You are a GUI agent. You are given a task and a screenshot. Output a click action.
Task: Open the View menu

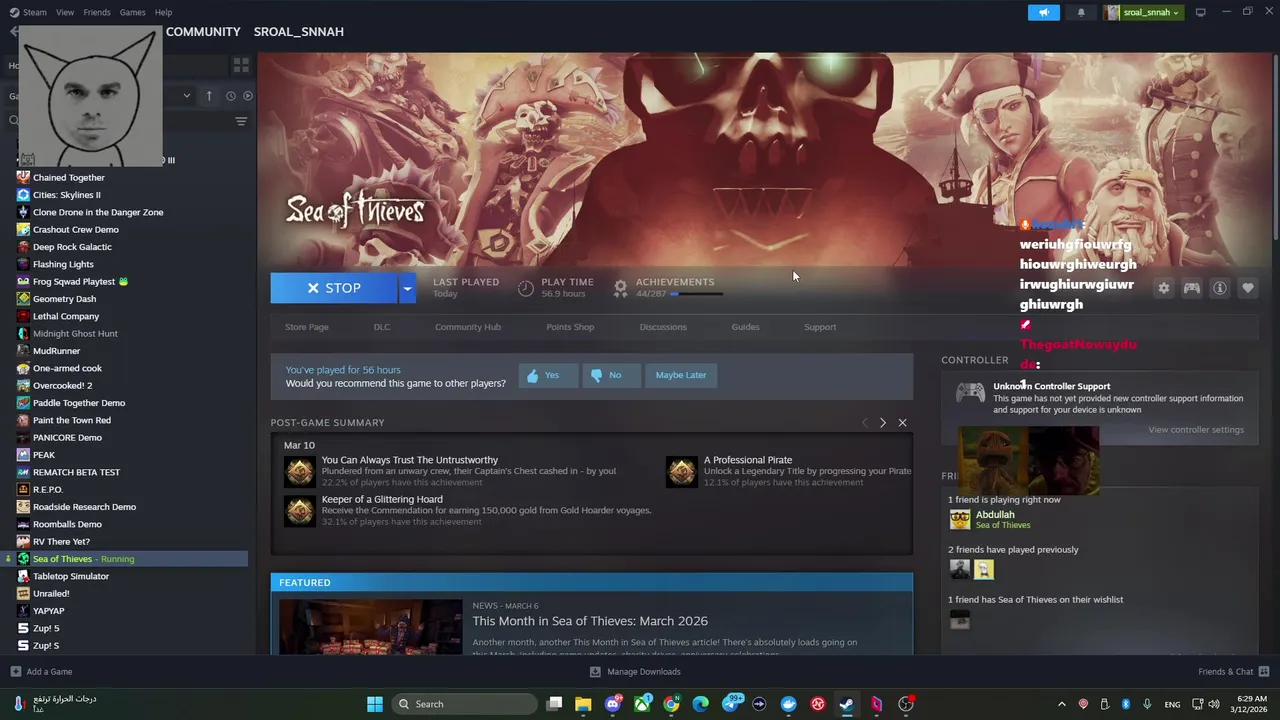[x=65, y=12]
